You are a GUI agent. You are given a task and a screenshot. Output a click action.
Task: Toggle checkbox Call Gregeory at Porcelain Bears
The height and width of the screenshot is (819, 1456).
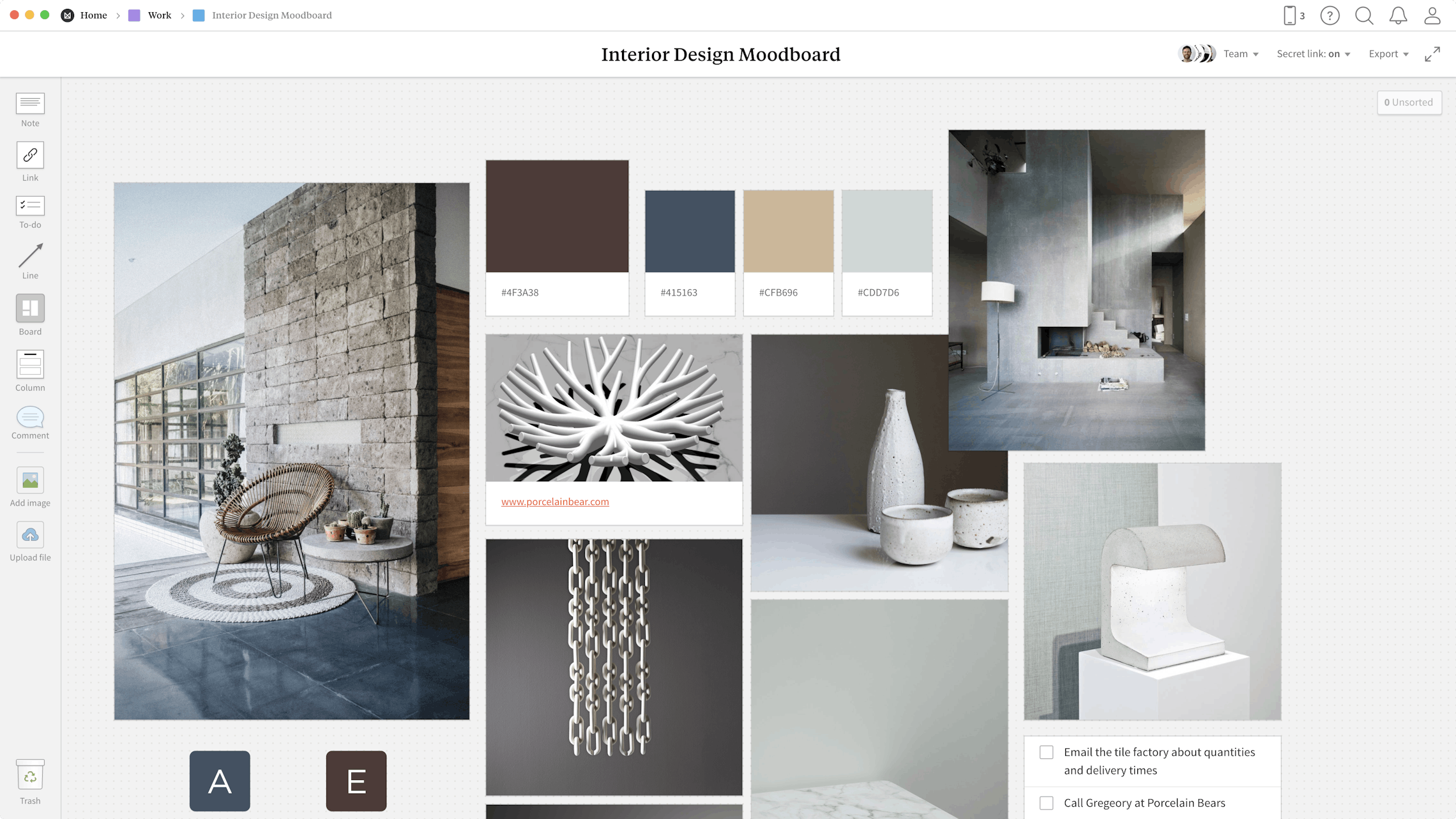point(1047,802)
